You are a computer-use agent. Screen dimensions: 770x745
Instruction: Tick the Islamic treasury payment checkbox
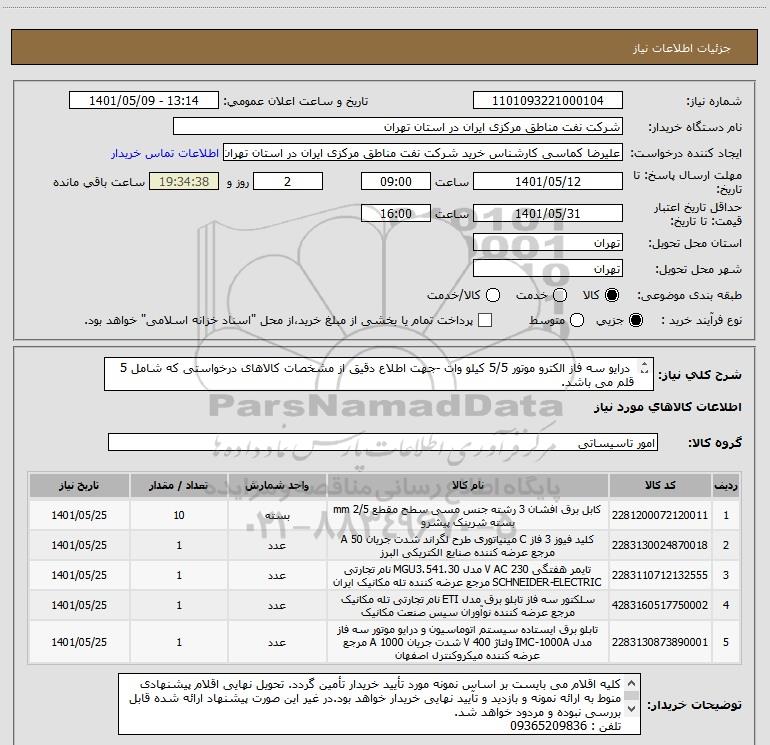tap(485, 320)
